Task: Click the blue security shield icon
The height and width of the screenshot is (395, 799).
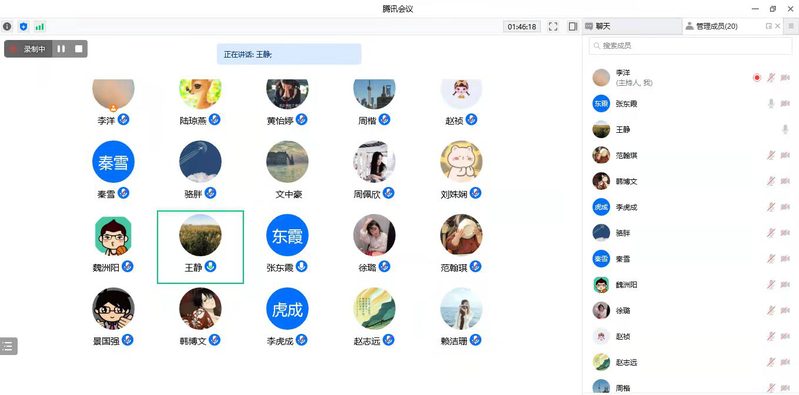Action: tap(23, 27)
